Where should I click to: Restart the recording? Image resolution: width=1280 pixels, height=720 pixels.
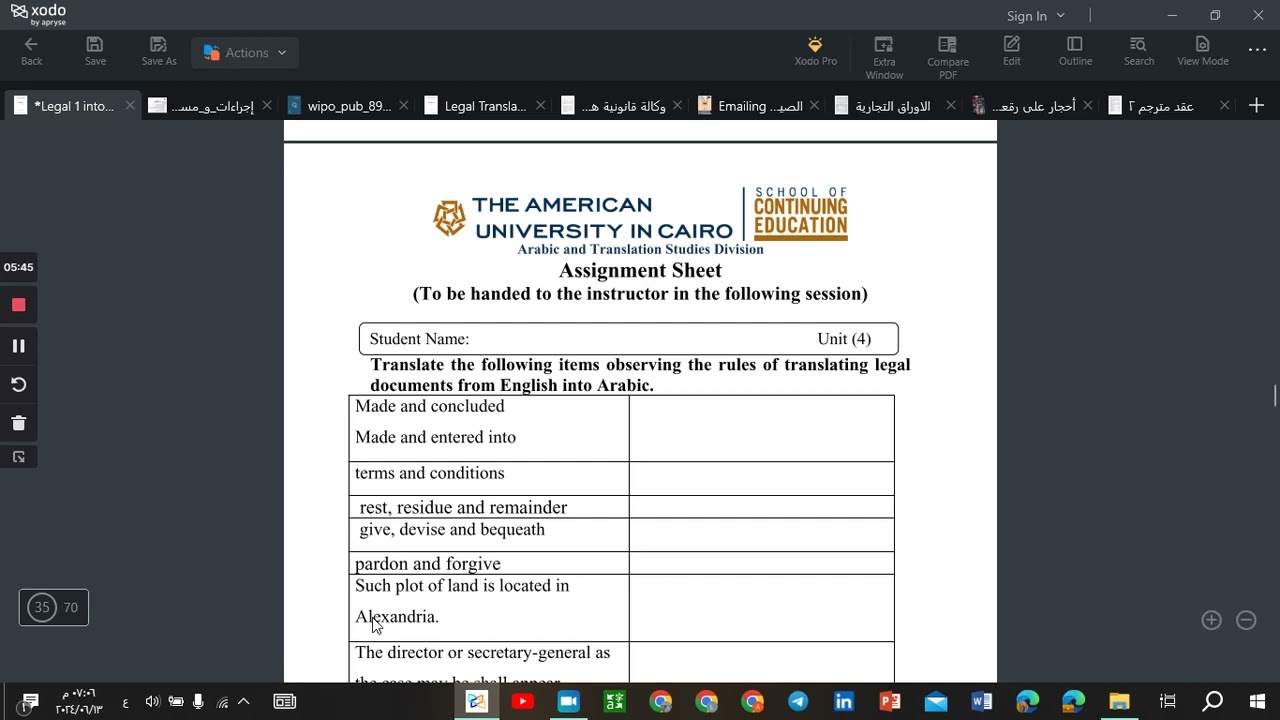pyautogui.click(x=18, y=385)
